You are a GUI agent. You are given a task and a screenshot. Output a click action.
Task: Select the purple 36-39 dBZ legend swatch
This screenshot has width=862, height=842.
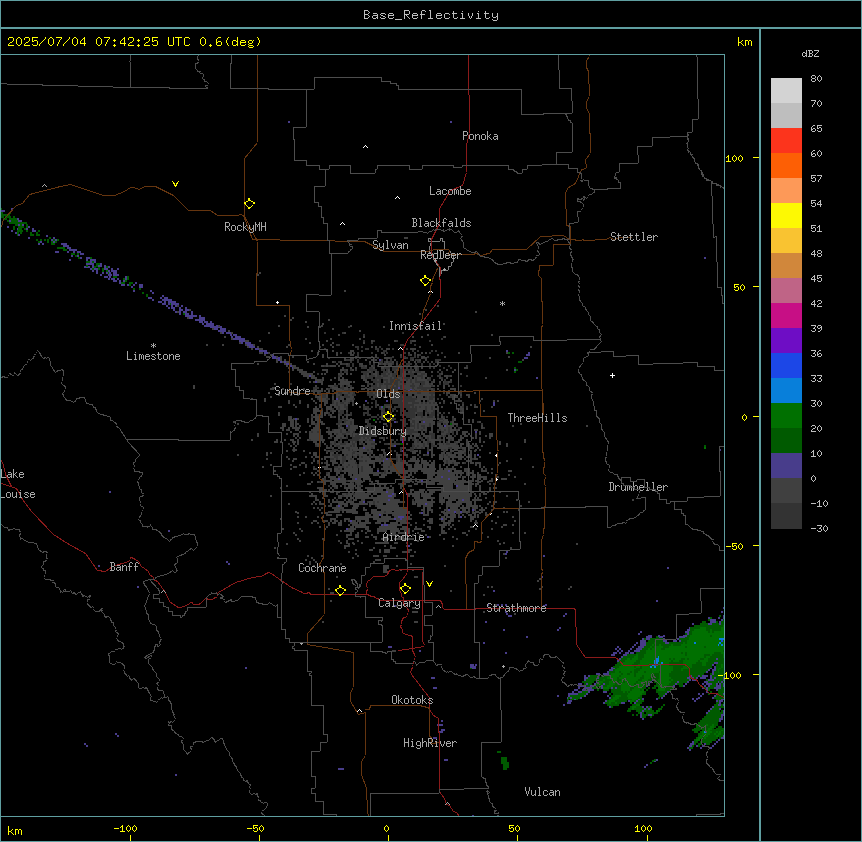[x=786, y=340]
